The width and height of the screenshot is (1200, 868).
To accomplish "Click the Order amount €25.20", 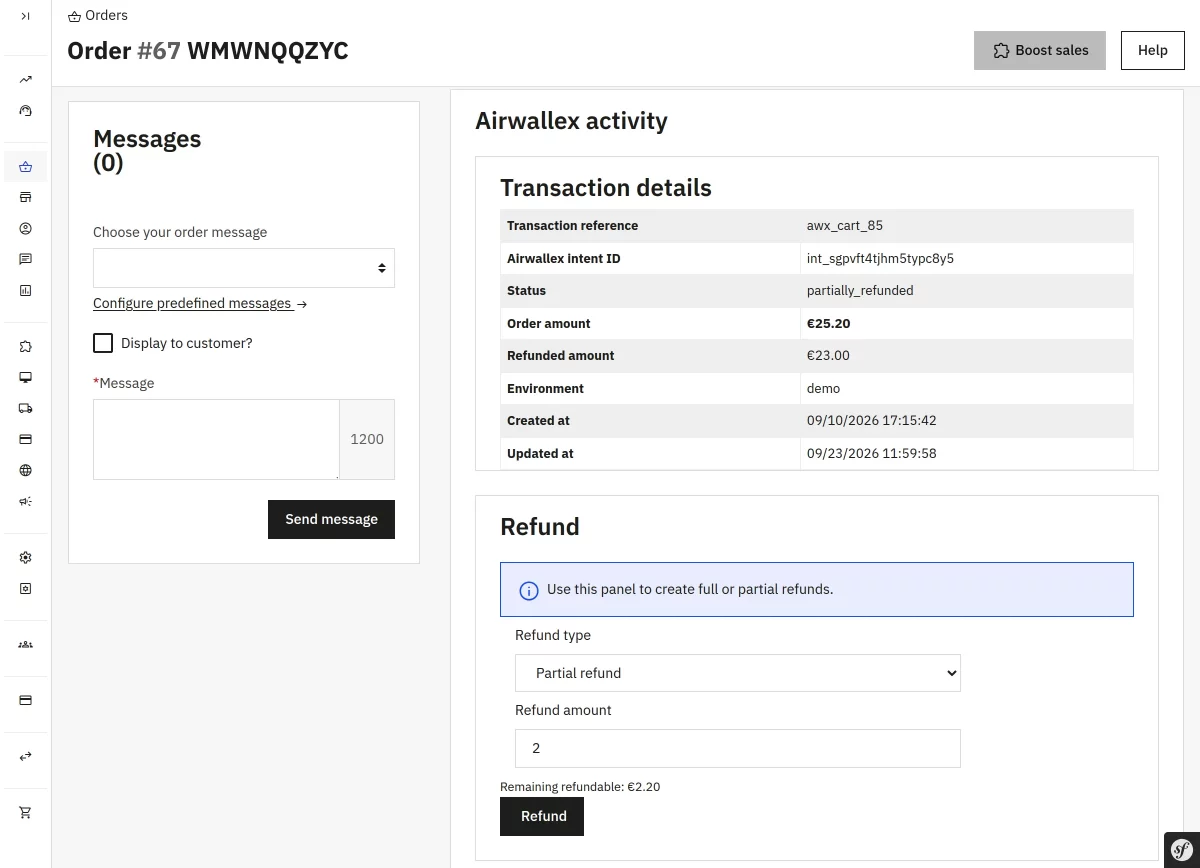I will pyautogui.click(x=829, y=324).
